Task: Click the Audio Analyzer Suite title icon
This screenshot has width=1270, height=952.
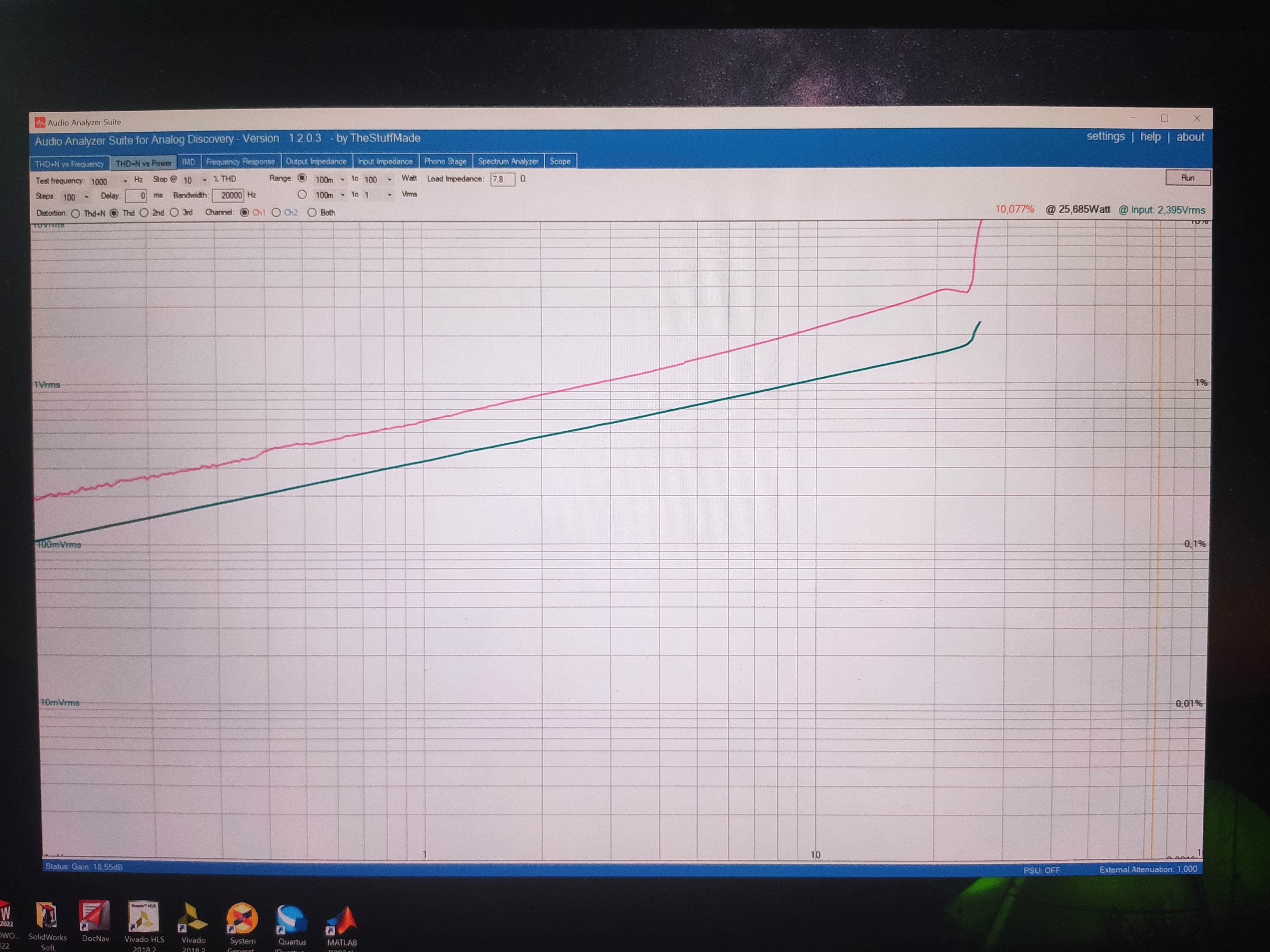Action: [x=40, y=122]
